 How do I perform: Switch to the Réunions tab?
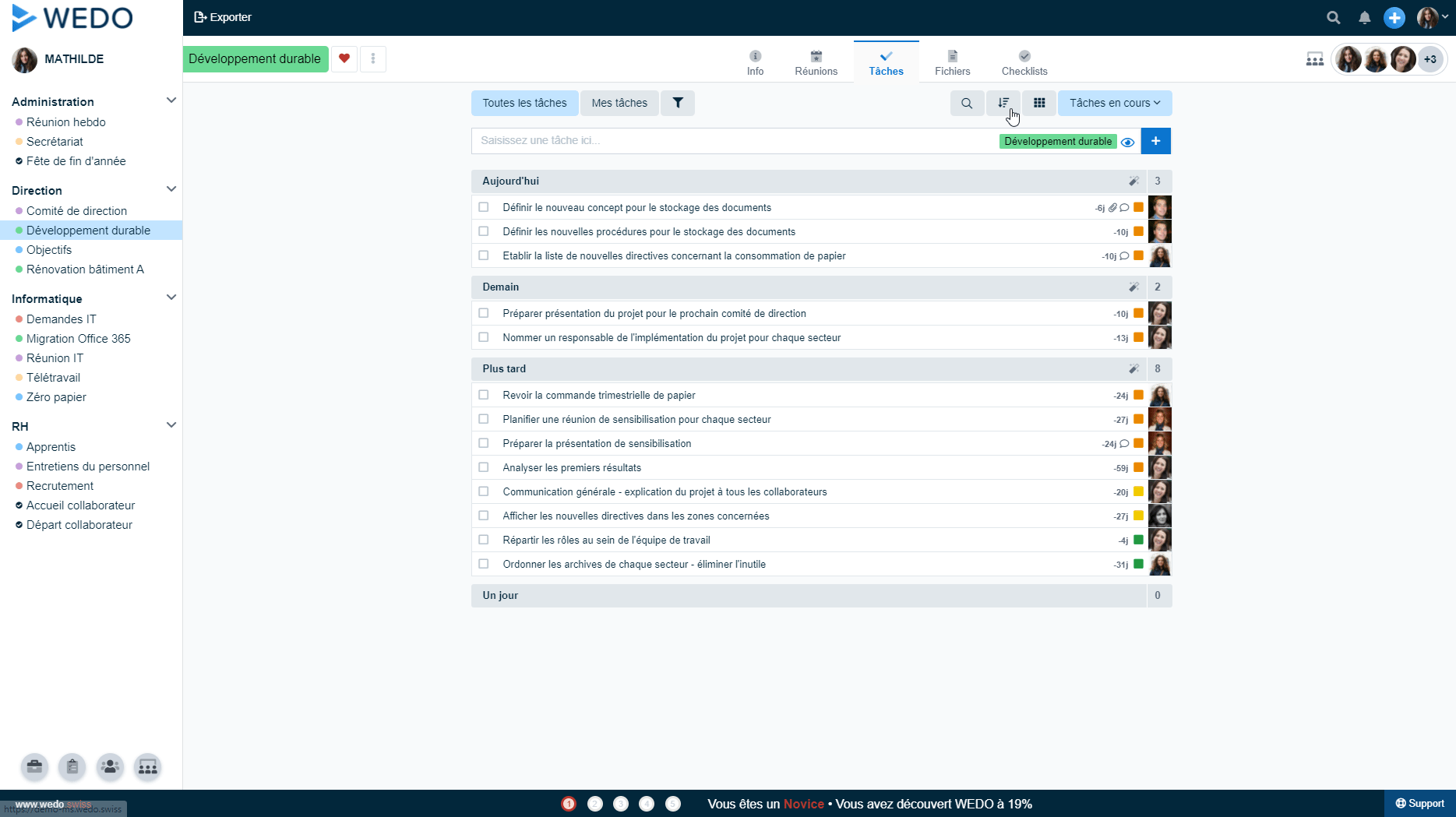tap(816, 62)
